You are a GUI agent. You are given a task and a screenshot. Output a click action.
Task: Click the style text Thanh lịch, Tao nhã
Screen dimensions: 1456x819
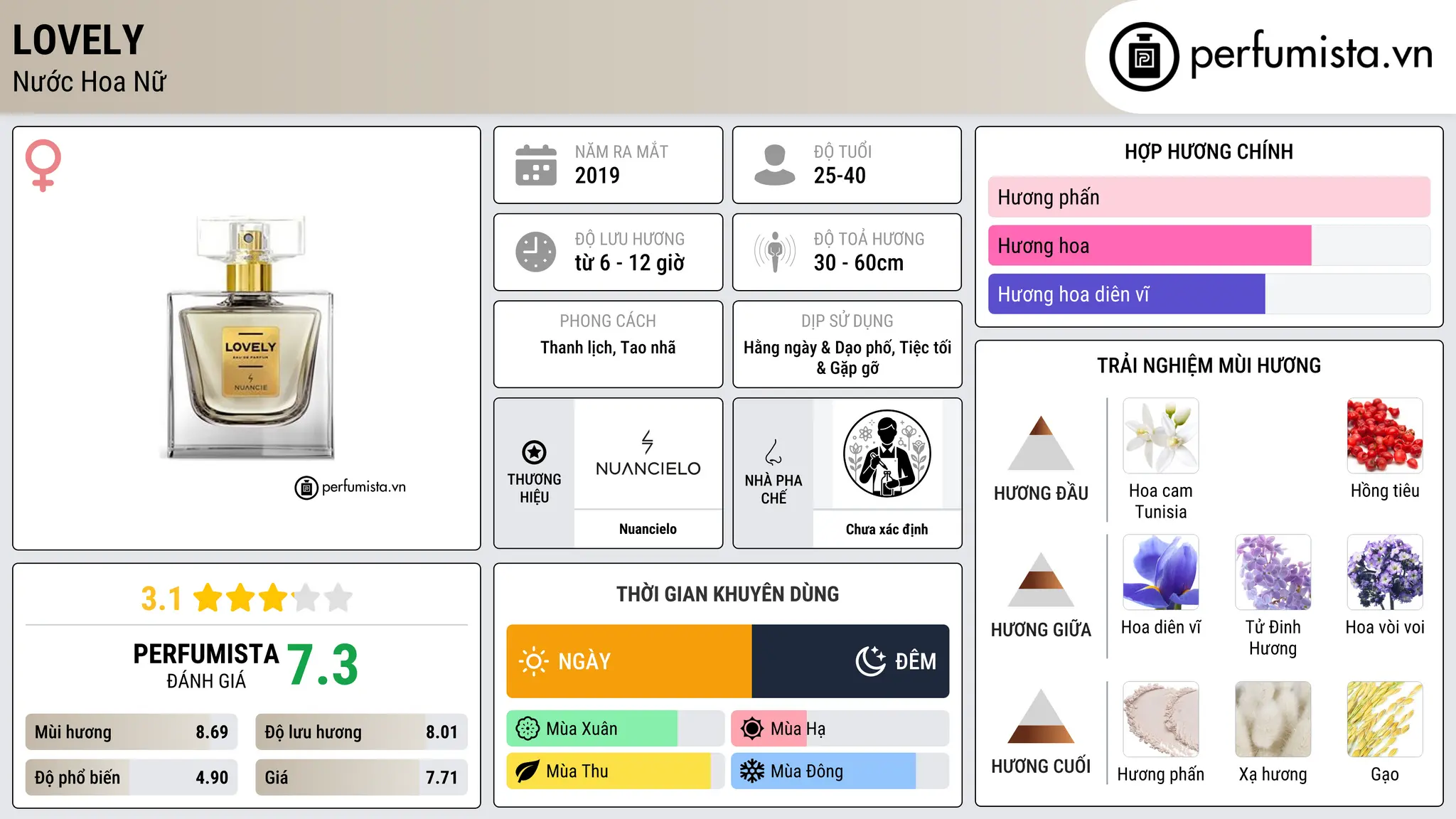(608, 348)
